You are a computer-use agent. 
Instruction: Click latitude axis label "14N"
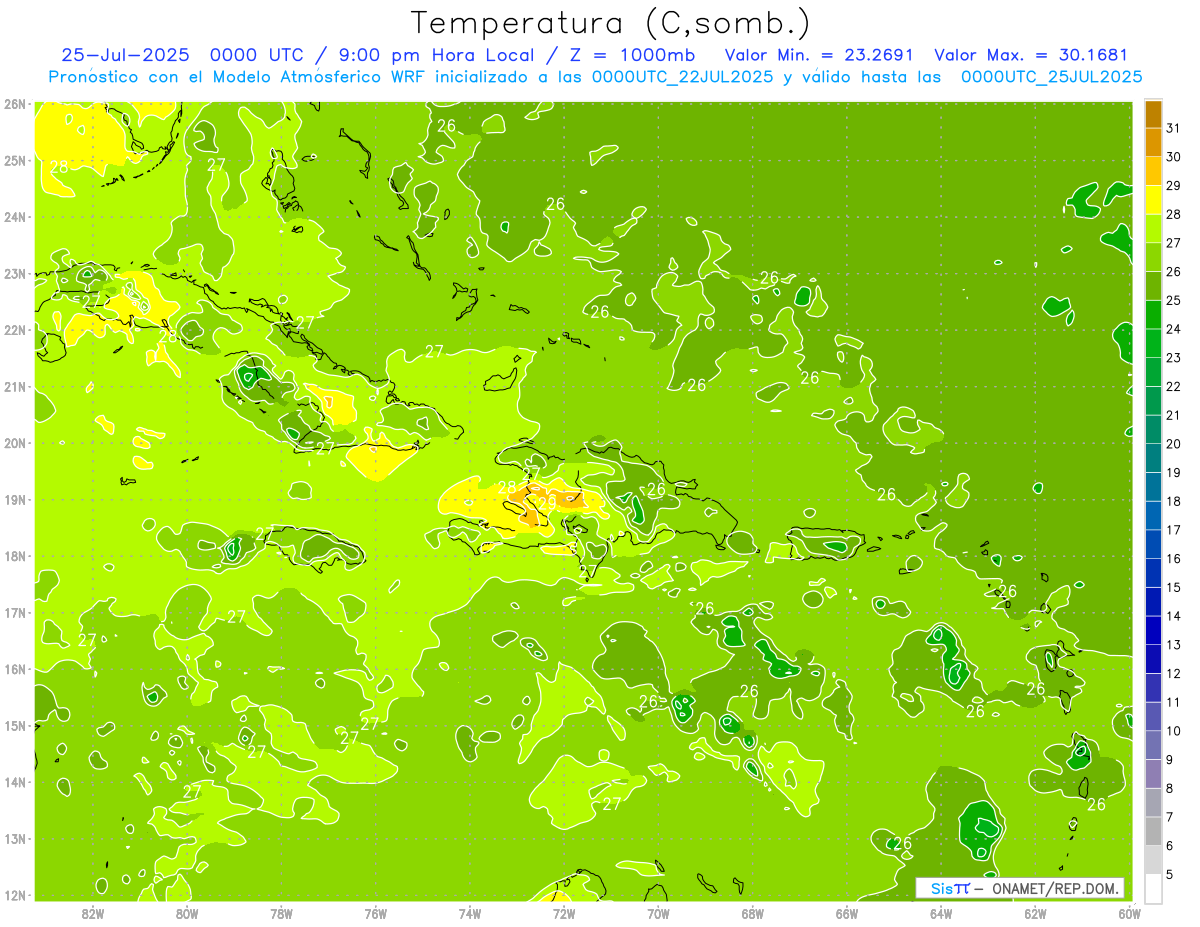(15, 782)
